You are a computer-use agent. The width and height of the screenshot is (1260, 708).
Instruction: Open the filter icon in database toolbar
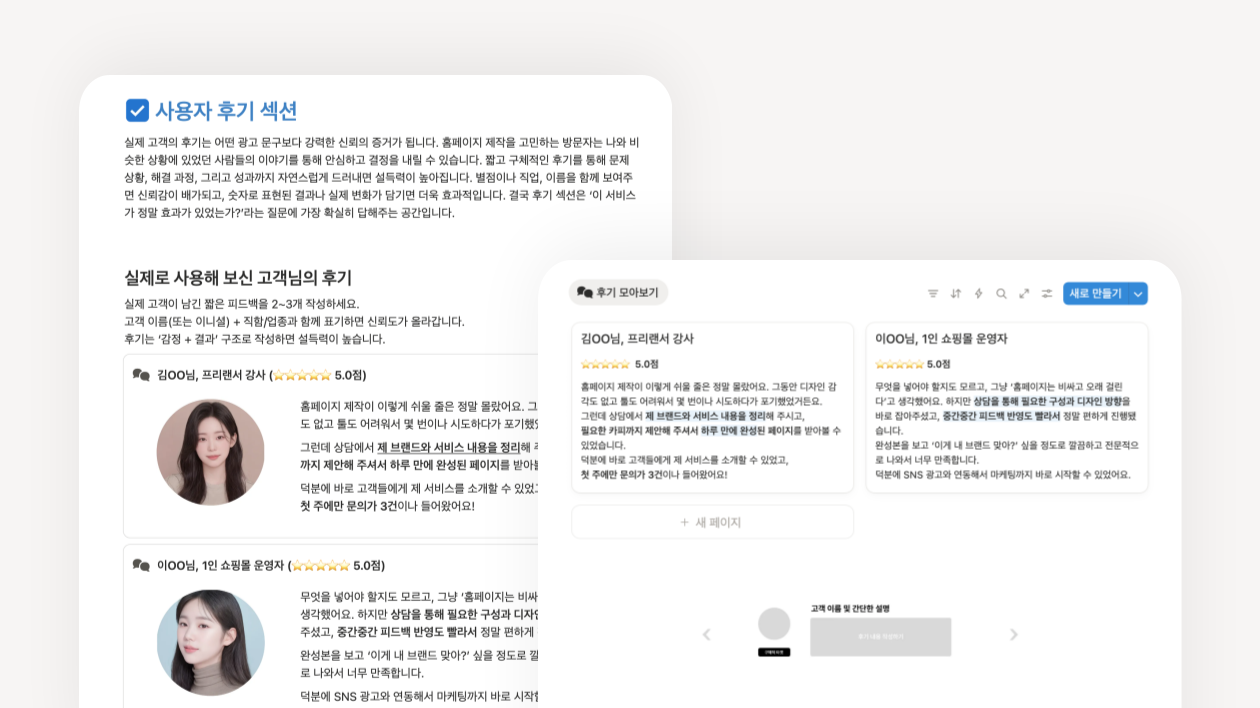click(x=933, y=293)
